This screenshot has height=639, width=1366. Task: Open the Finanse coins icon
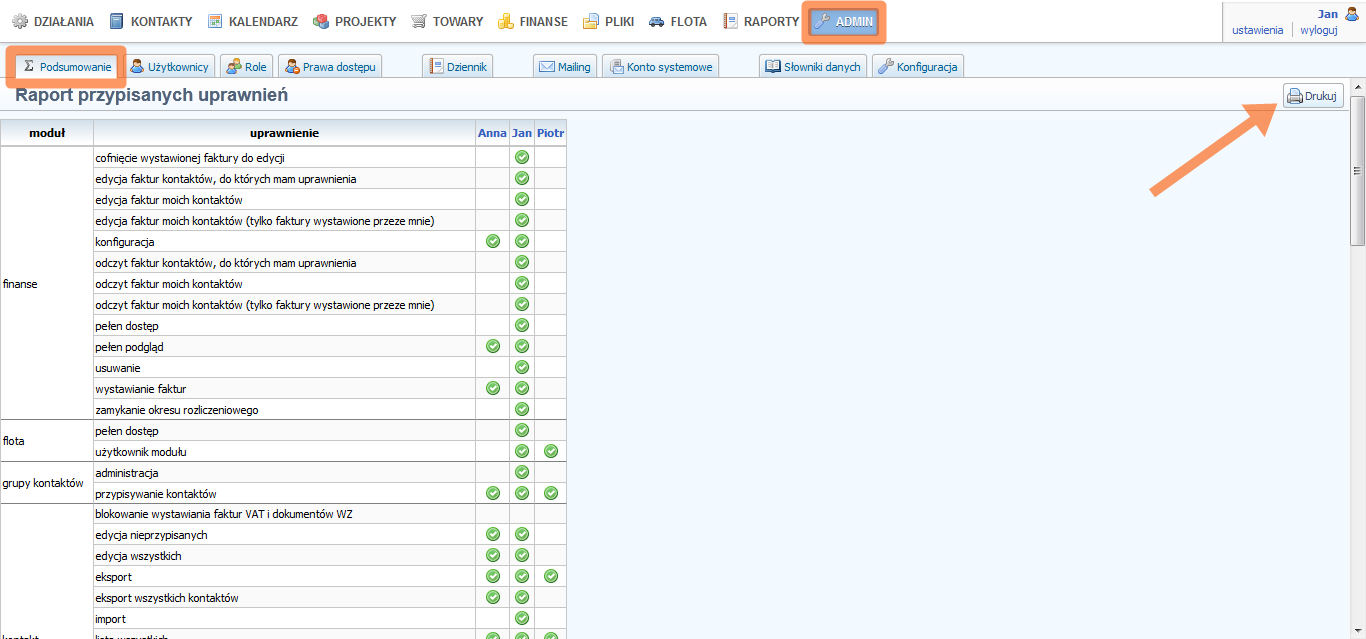[x=506, y=21]
